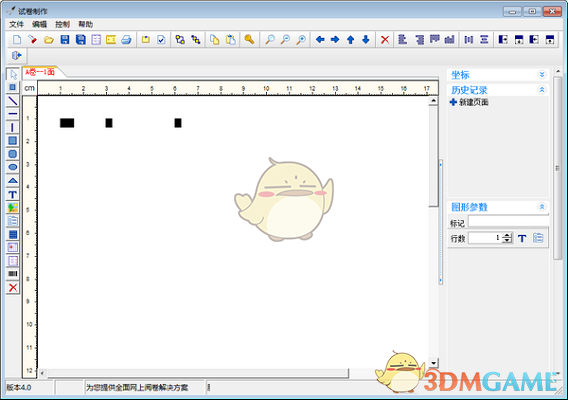Click the 版本4.0 status bar text
Screen dimensions: 568x400
(19, 388)
